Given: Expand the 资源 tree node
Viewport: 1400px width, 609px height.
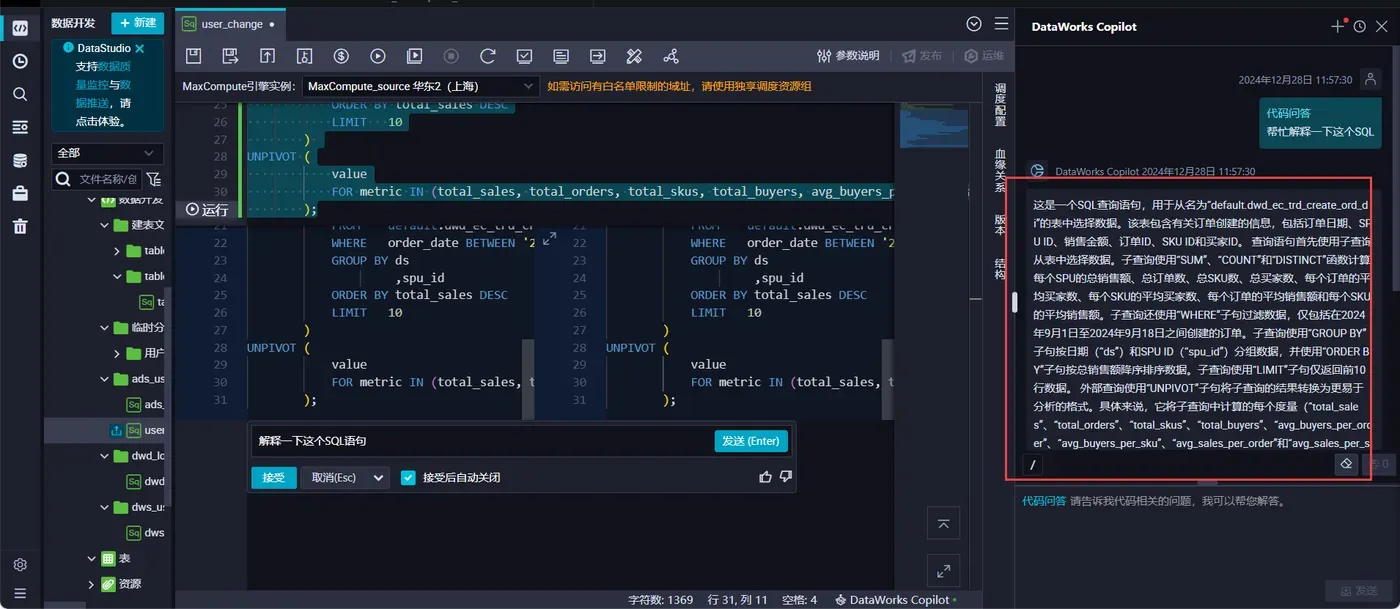Looking at the screenshot, I should (x=91, y=584).
